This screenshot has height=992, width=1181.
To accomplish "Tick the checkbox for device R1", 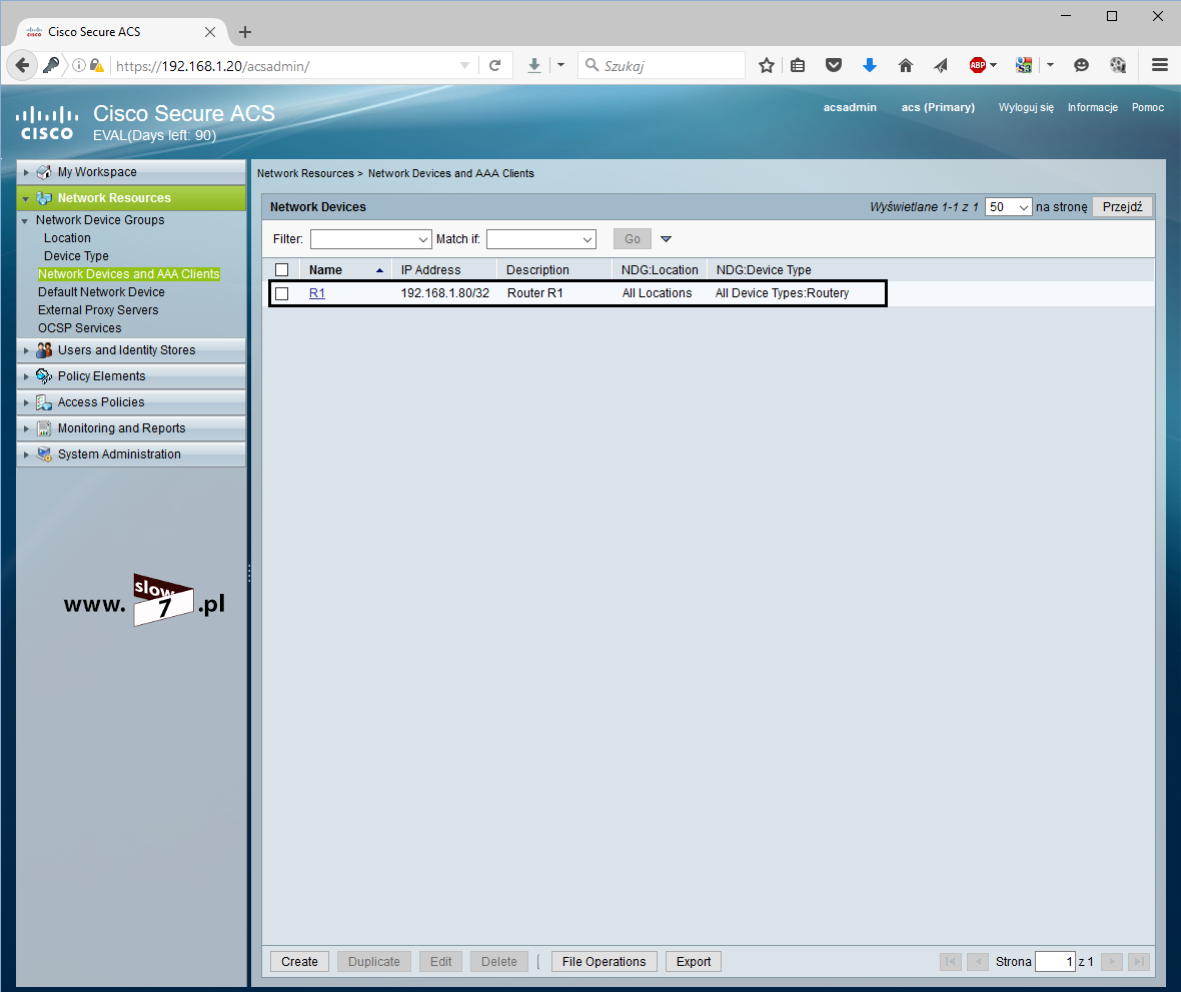I will [x=282, y=293].
